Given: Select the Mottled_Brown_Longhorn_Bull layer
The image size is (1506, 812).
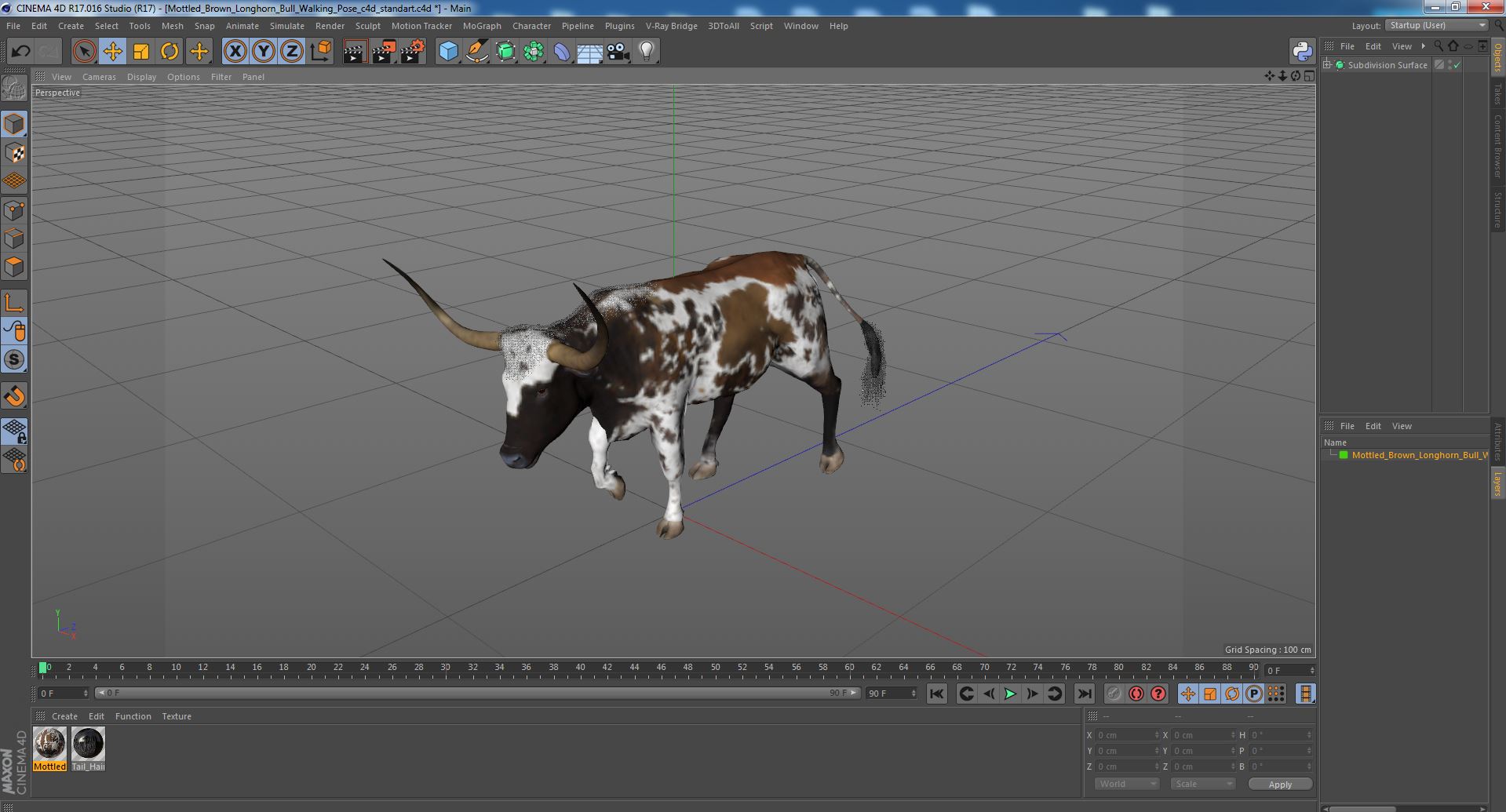Looking at the screenshot, I should pyautogui.click(x=1419, y=455).
